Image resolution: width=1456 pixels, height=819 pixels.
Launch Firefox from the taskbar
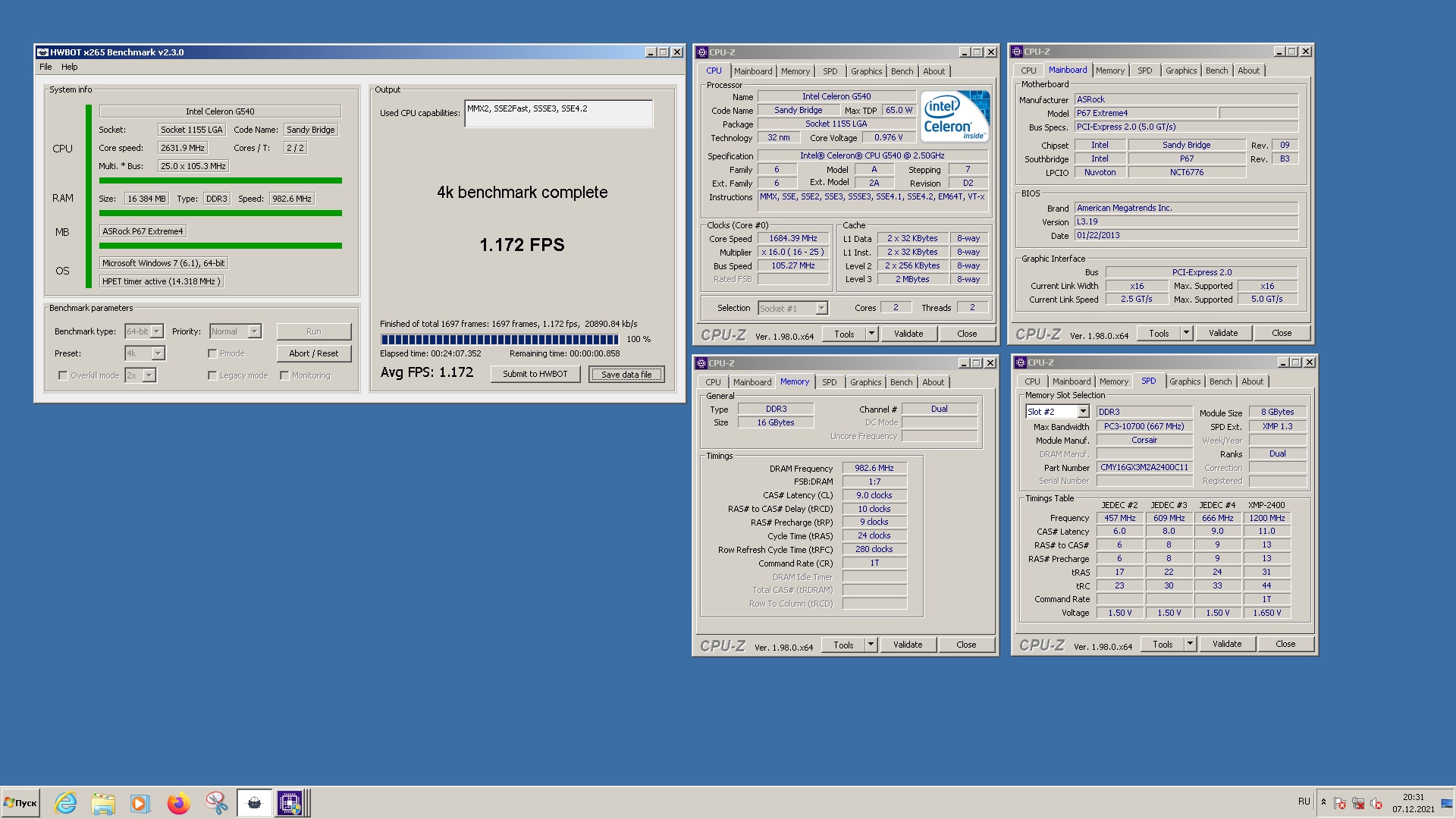pos(178,802)
